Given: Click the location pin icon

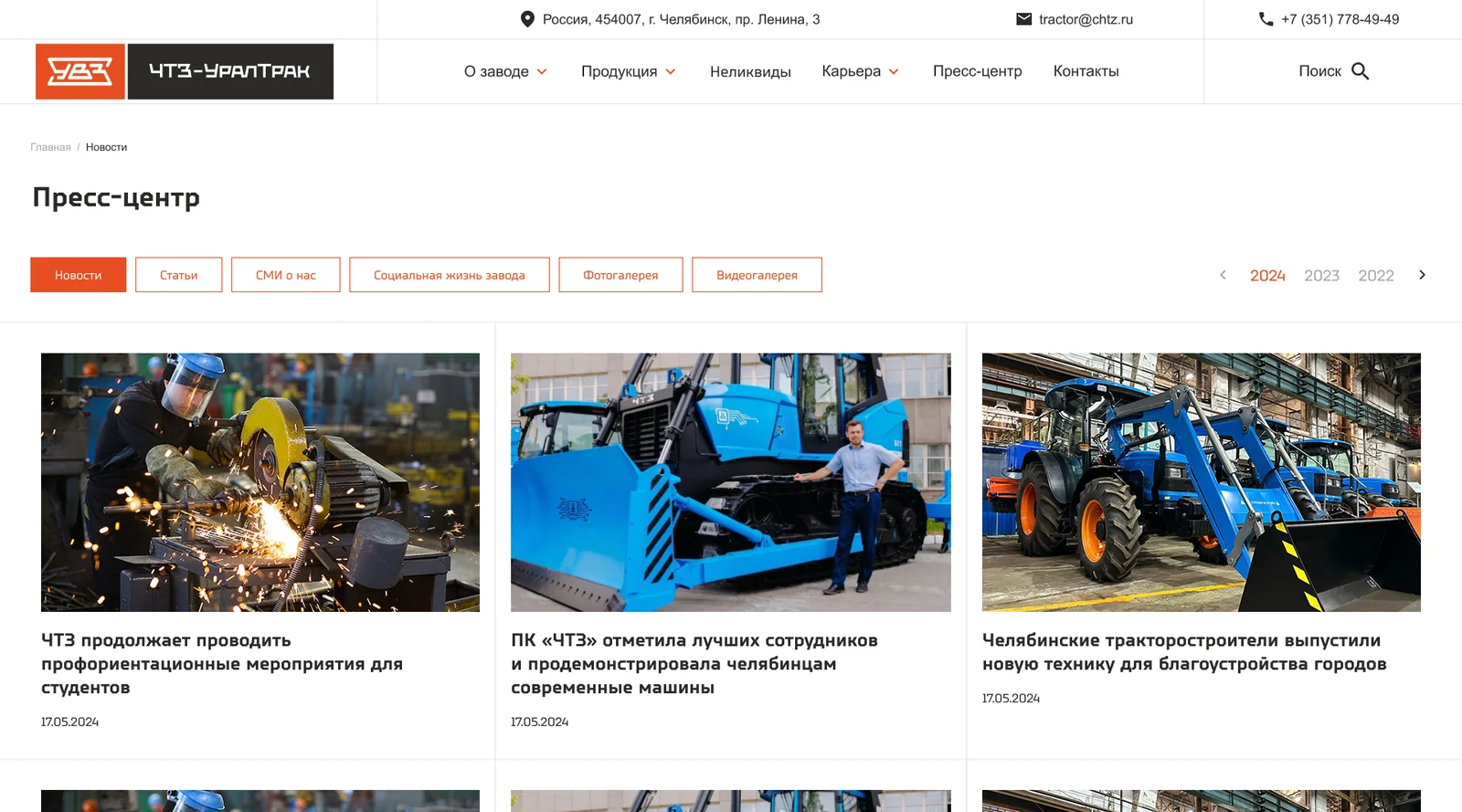Looking at the screenshot, I should (x=527, y=19).
